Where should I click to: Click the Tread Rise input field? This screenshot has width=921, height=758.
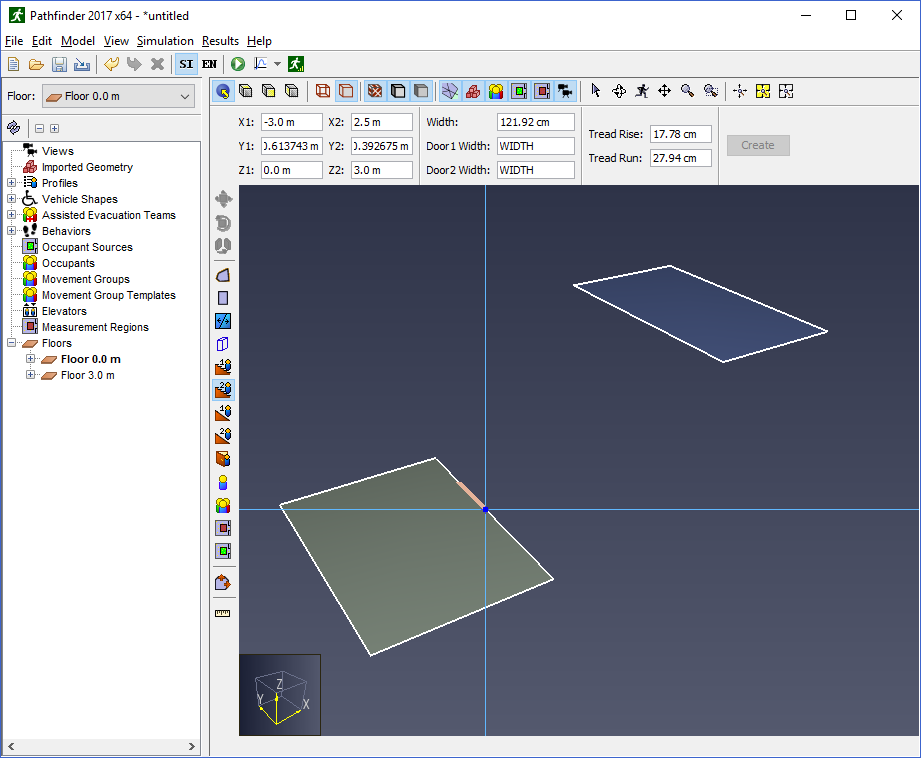click(680, 134)
